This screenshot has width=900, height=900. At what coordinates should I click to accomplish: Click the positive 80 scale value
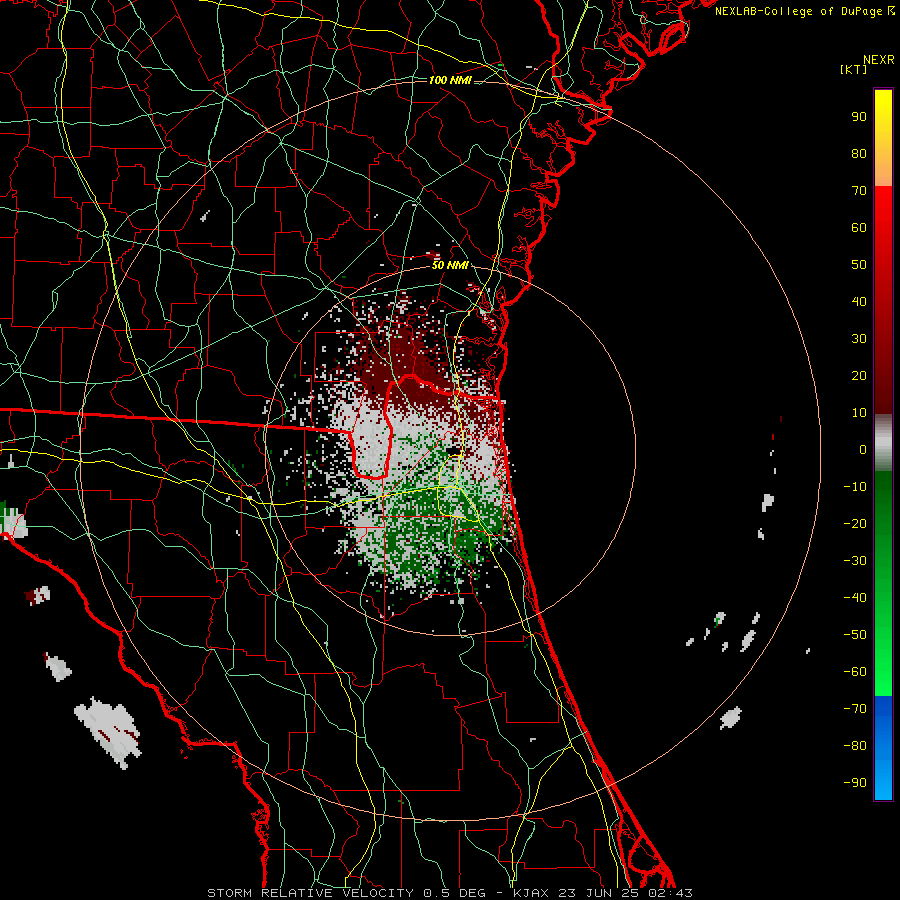click(x=859, y=154)
